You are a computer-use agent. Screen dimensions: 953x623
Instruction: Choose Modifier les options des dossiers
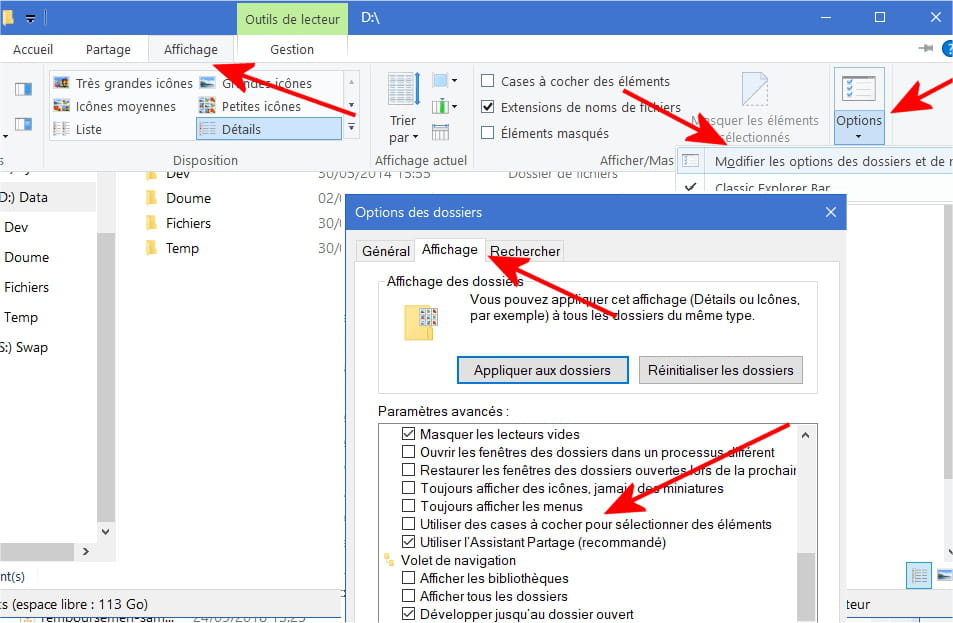815,161
